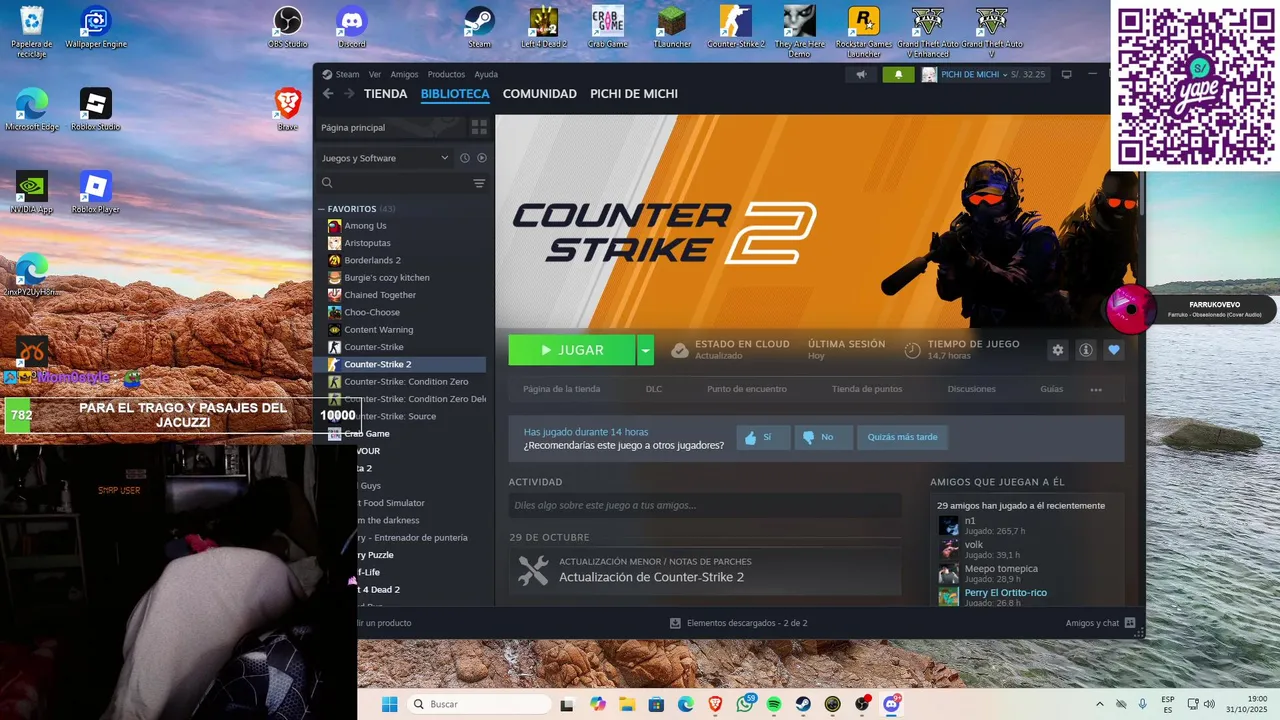Click Quizás más tarde button

point(903,437)
